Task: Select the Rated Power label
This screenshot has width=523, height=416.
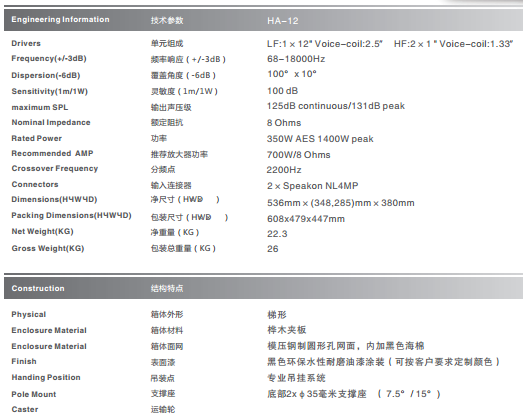Action: 37,138
